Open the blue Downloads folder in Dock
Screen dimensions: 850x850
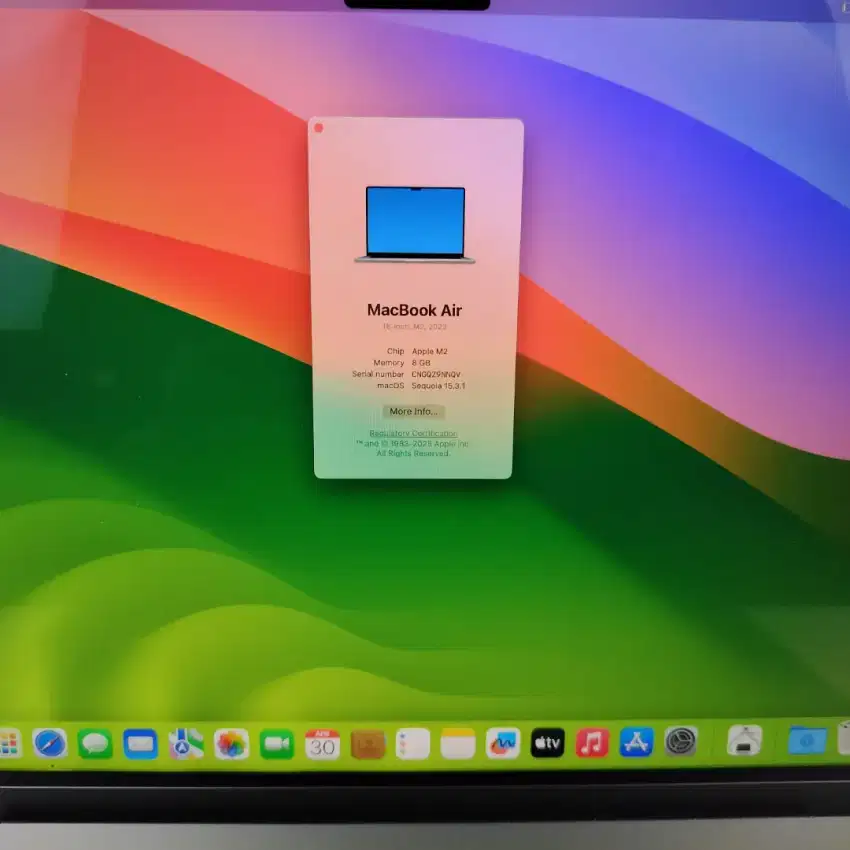pos(807,739)
